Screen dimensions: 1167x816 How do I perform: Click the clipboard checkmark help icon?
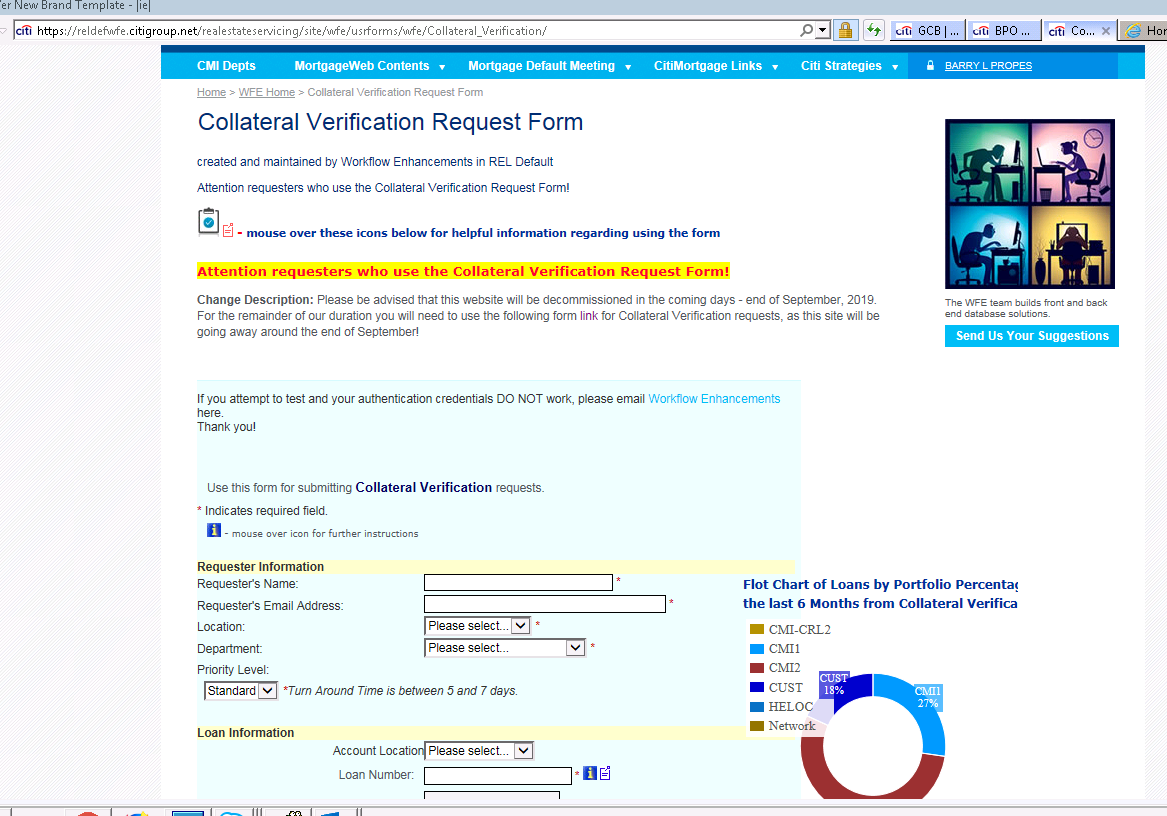(x=208, y=221)
